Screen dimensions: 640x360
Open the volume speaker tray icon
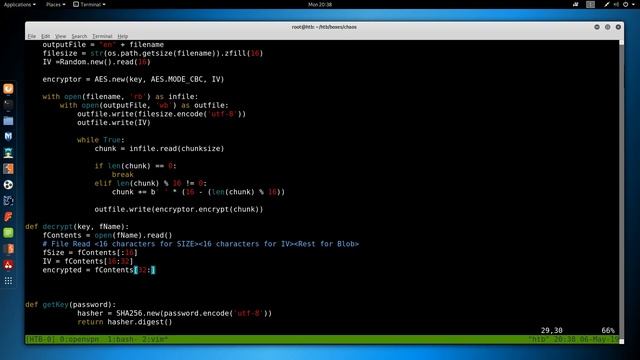coord(616,4)
